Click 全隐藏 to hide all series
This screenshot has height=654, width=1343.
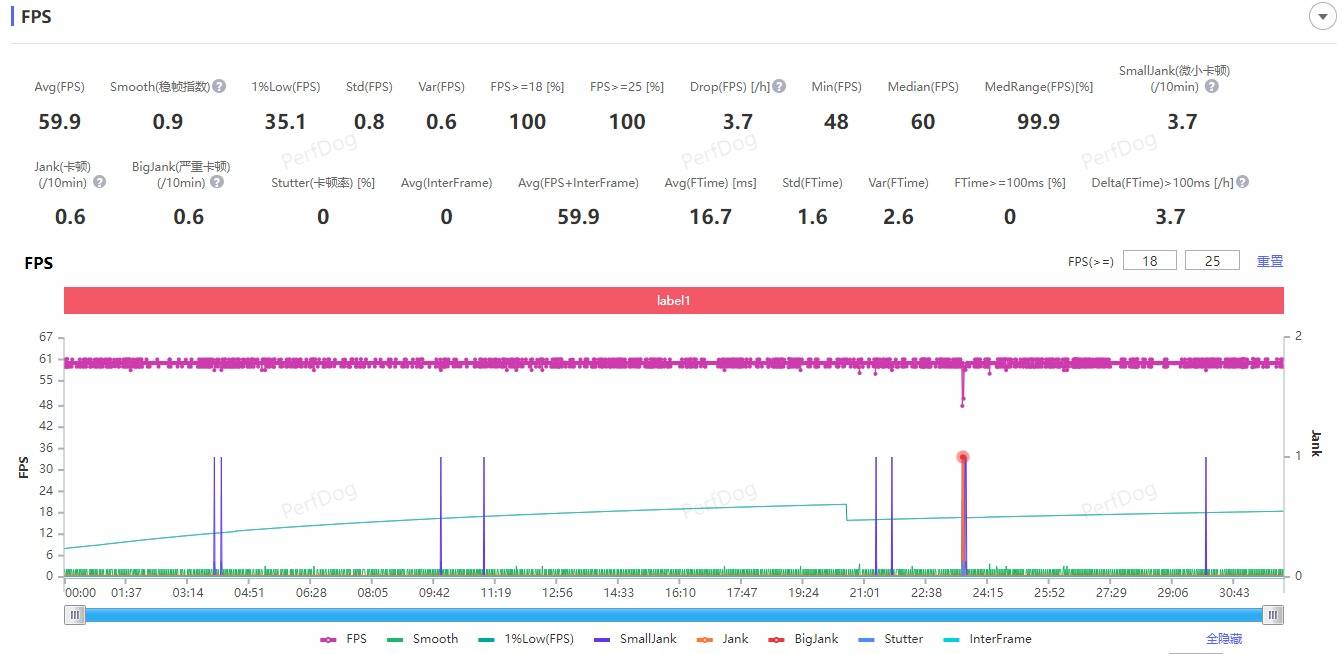(x=1224, y=639)
